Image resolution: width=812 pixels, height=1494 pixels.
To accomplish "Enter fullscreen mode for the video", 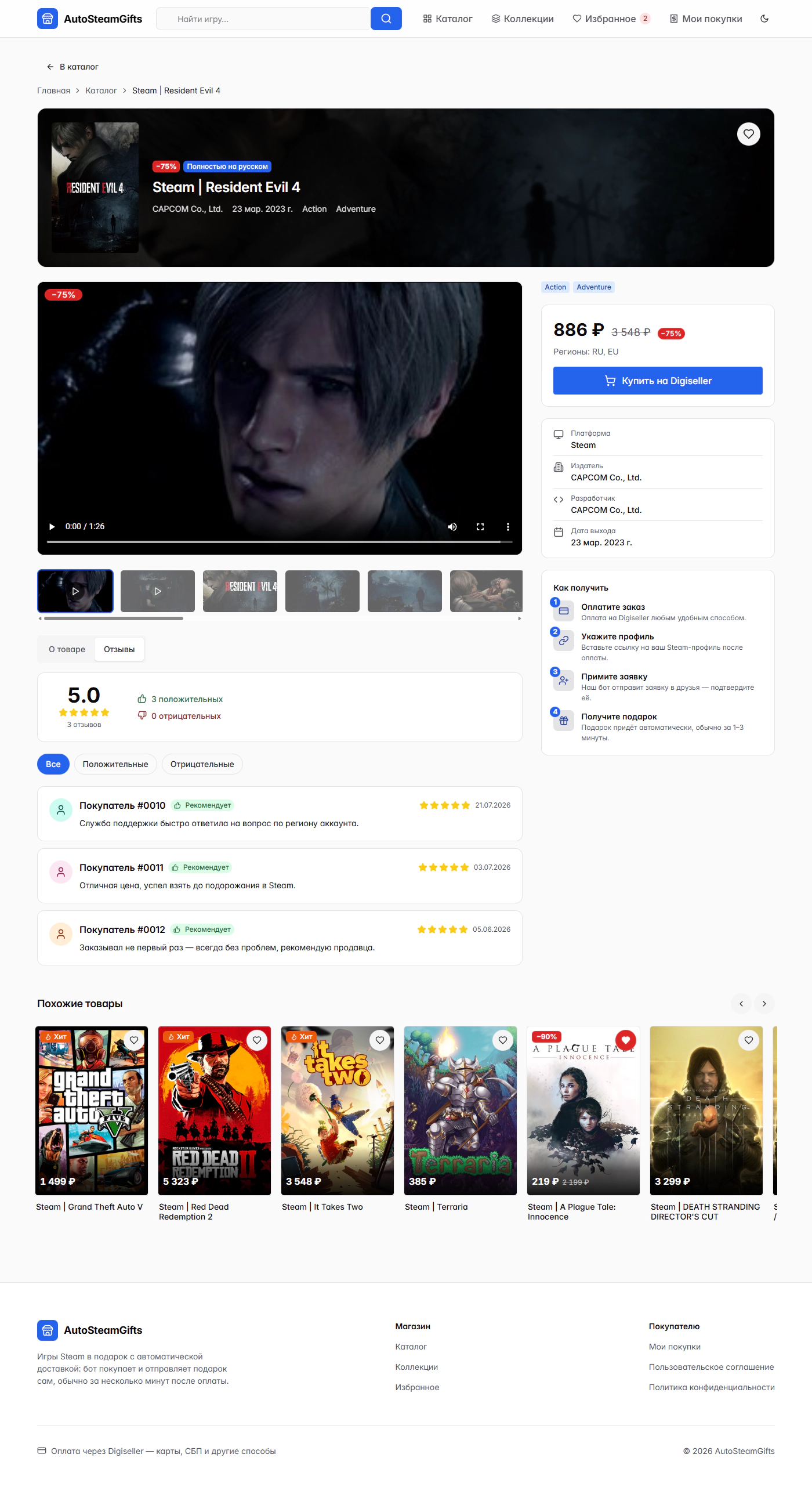I will [480, 526].
